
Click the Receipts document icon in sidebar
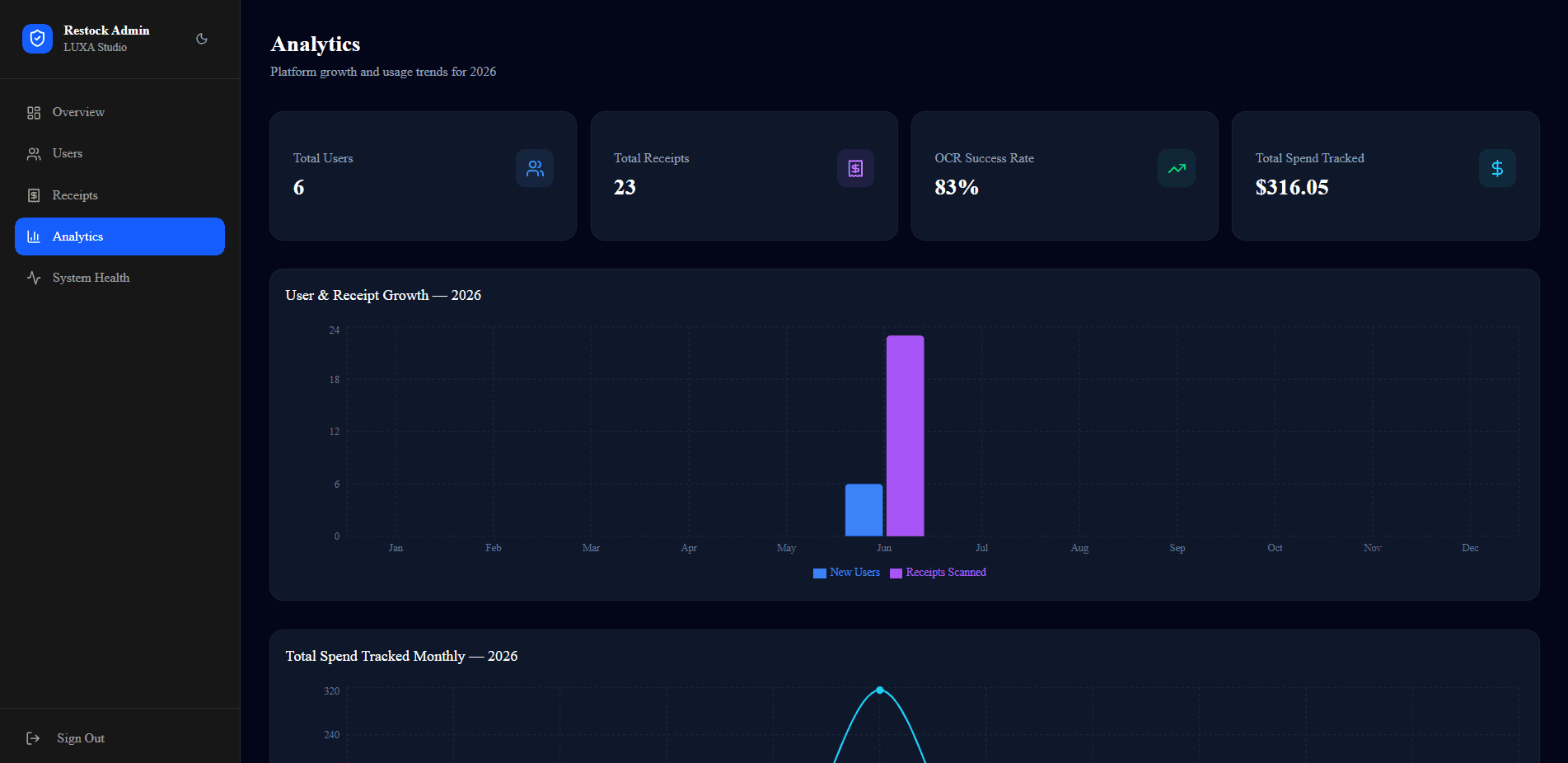(x=34, y=195)
